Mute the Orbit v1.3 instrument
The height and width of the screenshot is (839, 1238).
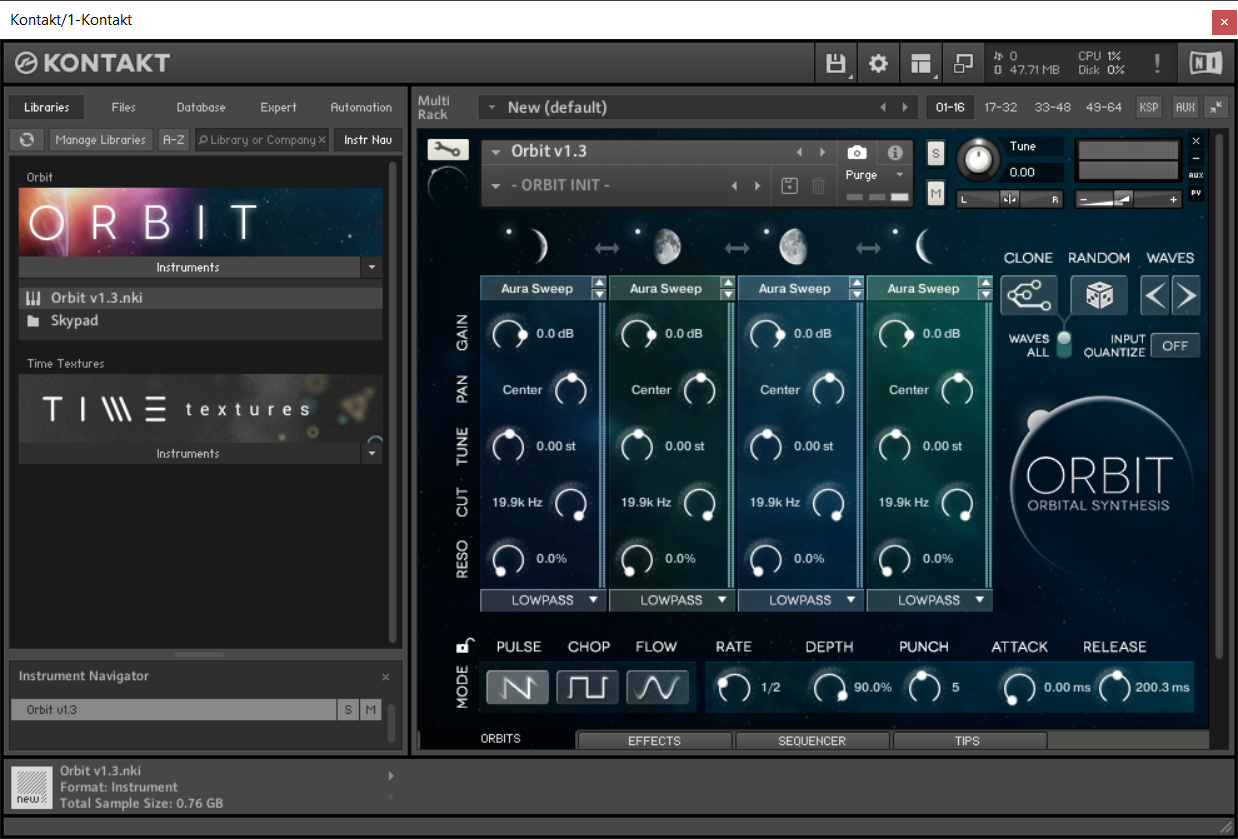click(935, 193)
